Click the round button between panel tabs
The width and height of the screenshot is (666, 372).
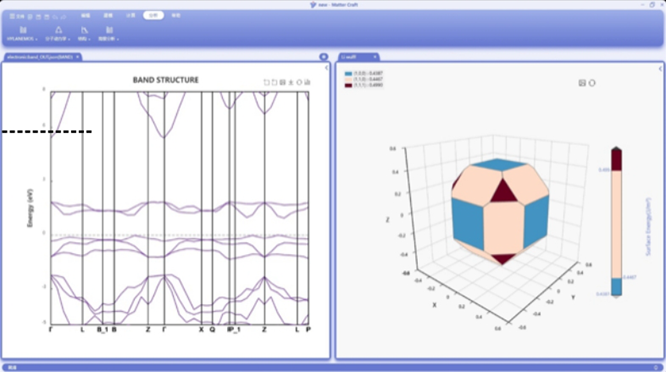(323, 57)
